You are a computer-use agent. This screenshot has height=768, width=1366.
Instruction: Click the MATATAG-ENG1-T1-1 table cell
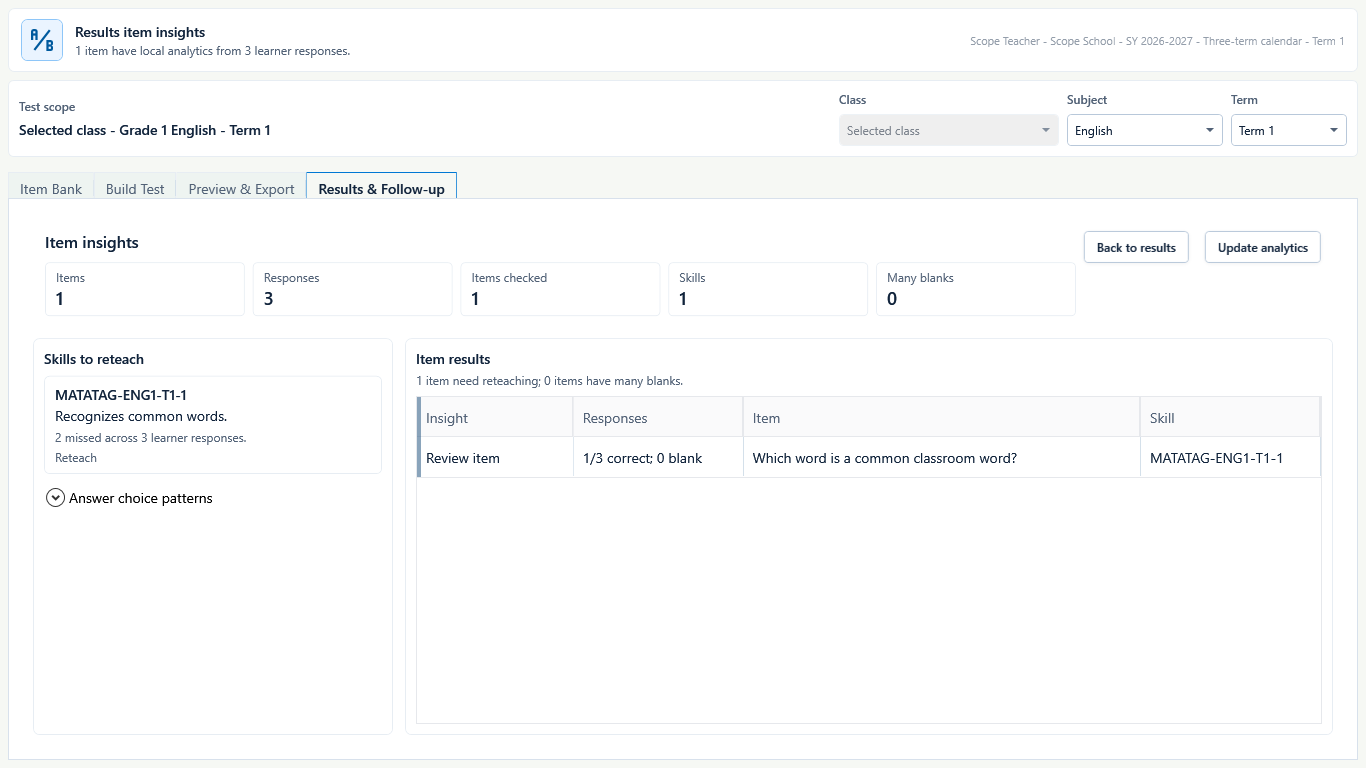(x=1230, y=458)
